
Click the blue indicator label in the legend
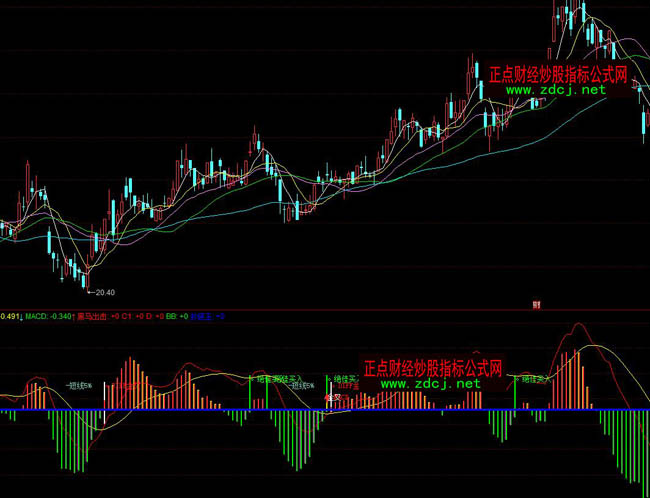coord(203,316)
